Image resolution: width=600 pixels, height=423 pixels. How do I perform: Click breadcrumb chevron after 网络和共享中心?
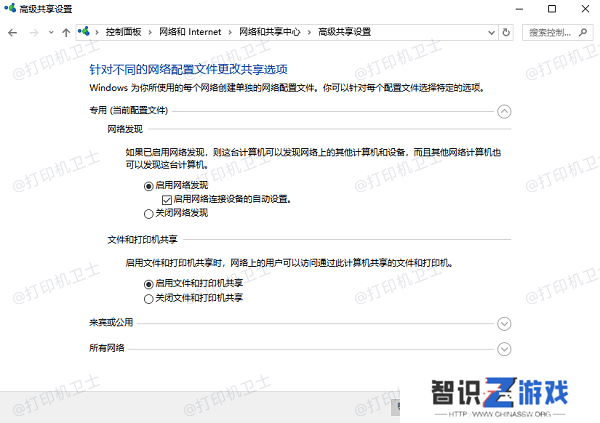click(x=309, y=33)
